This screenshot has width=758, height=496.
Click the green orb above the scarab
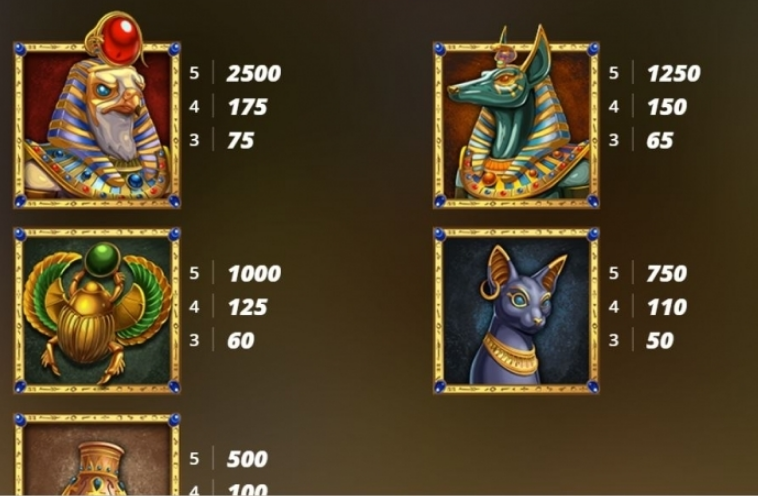(102, 259)
